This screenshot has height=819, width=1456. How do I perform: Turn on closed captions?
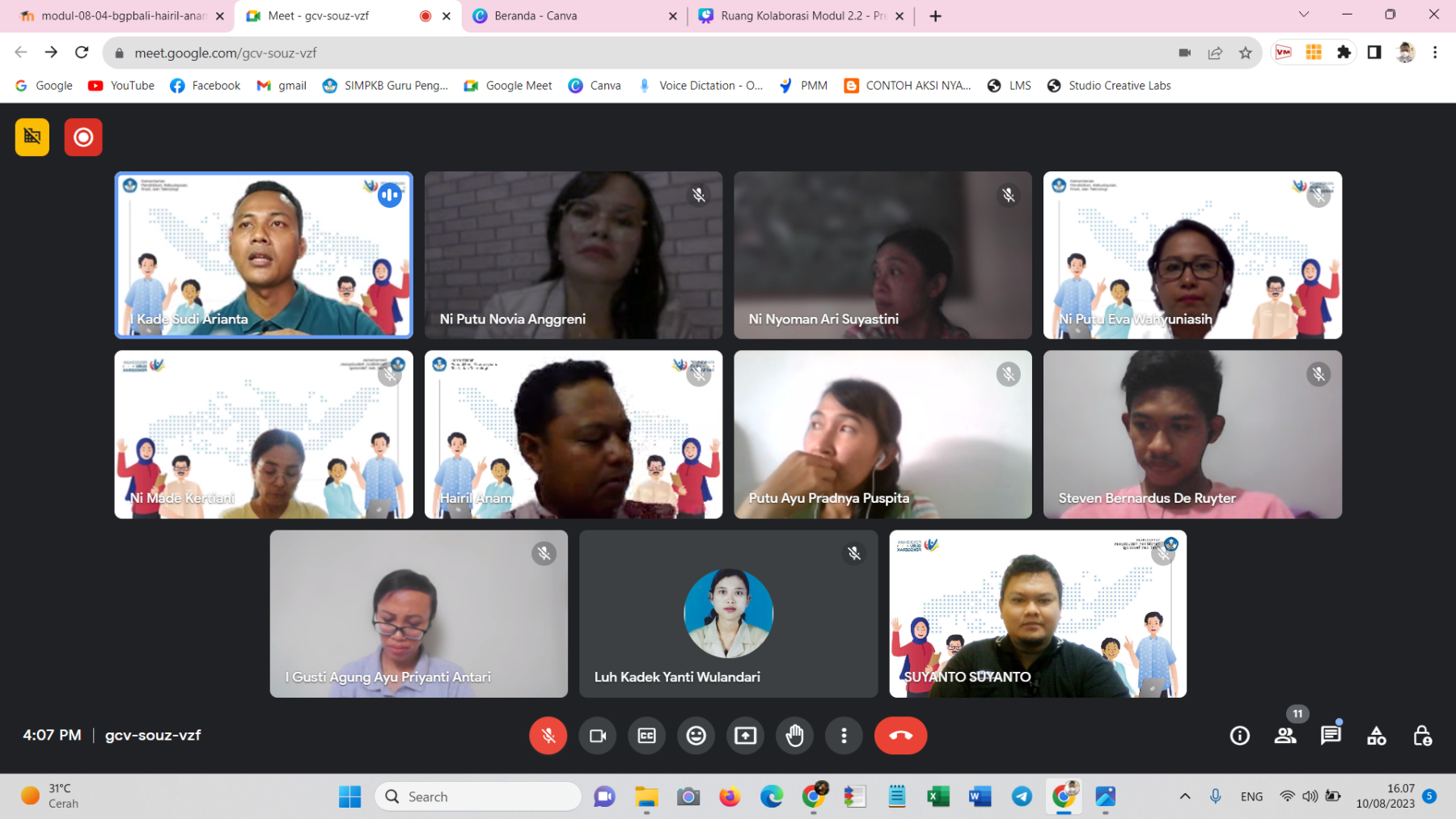647,735
